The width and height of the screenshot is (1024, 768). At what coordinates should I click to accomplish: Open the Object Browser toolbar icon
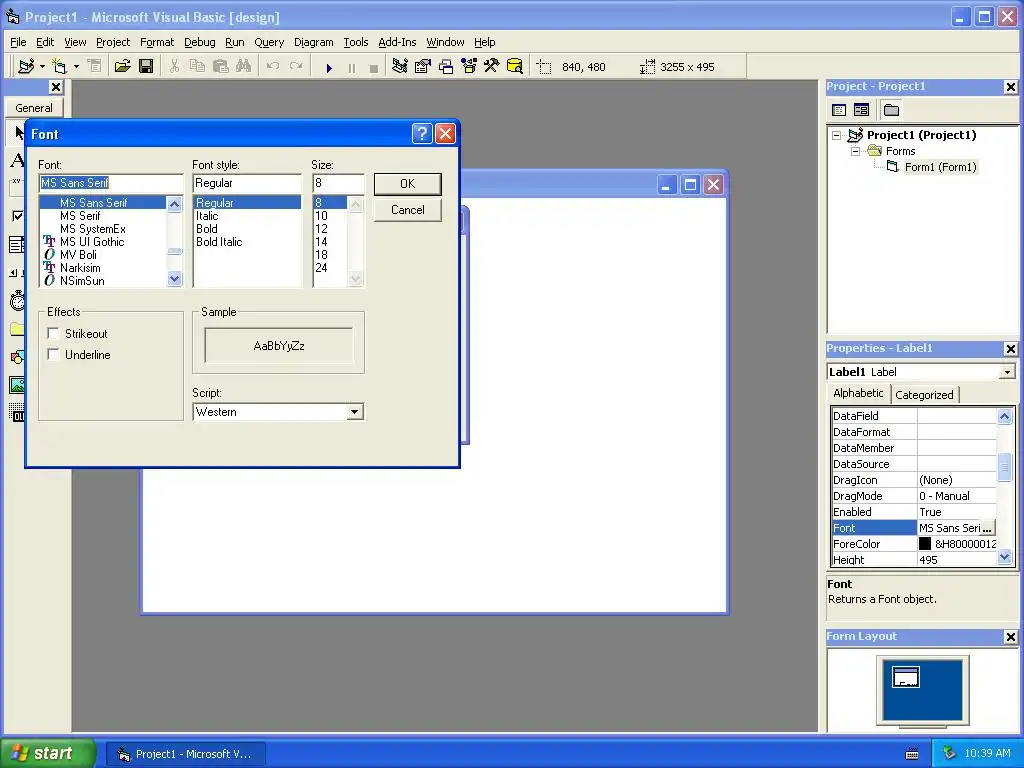pos(469,67)
